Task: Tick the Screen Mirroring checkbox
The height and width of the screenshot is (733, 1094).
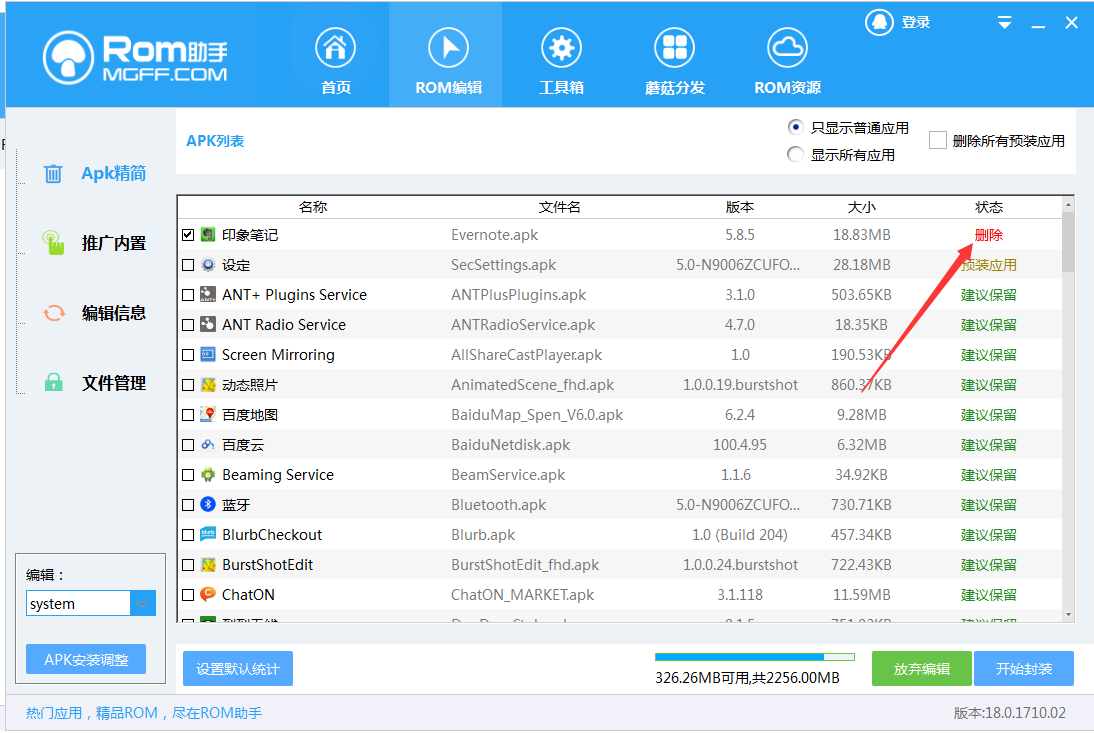Action: [x=188, y=355]
